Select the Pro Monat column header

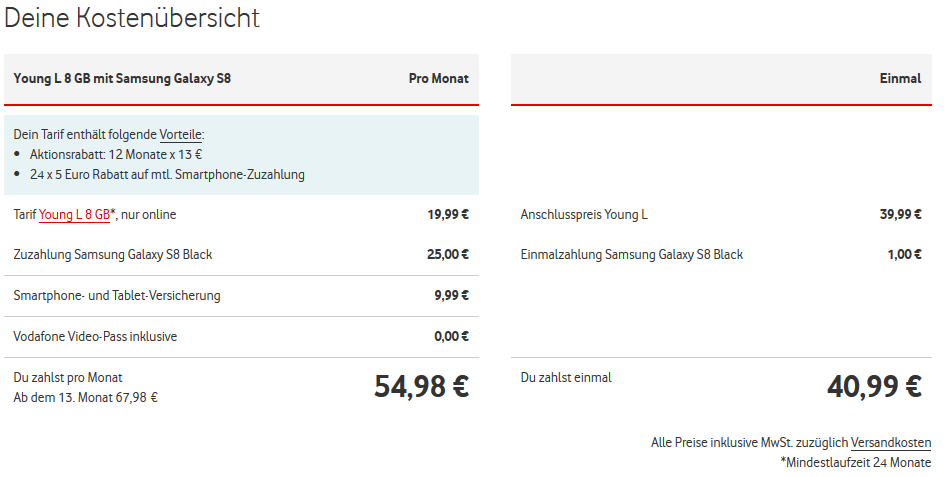pos(438,78)
